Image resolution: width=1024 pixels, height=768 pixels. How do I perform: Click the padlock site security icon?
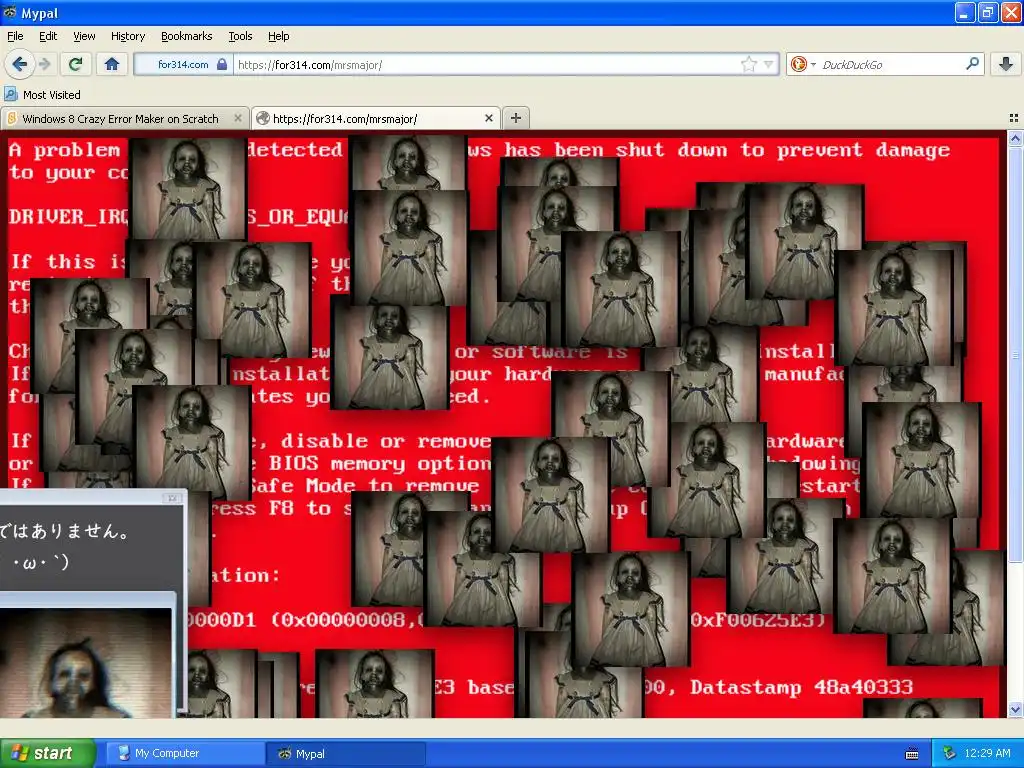point(222,64)
